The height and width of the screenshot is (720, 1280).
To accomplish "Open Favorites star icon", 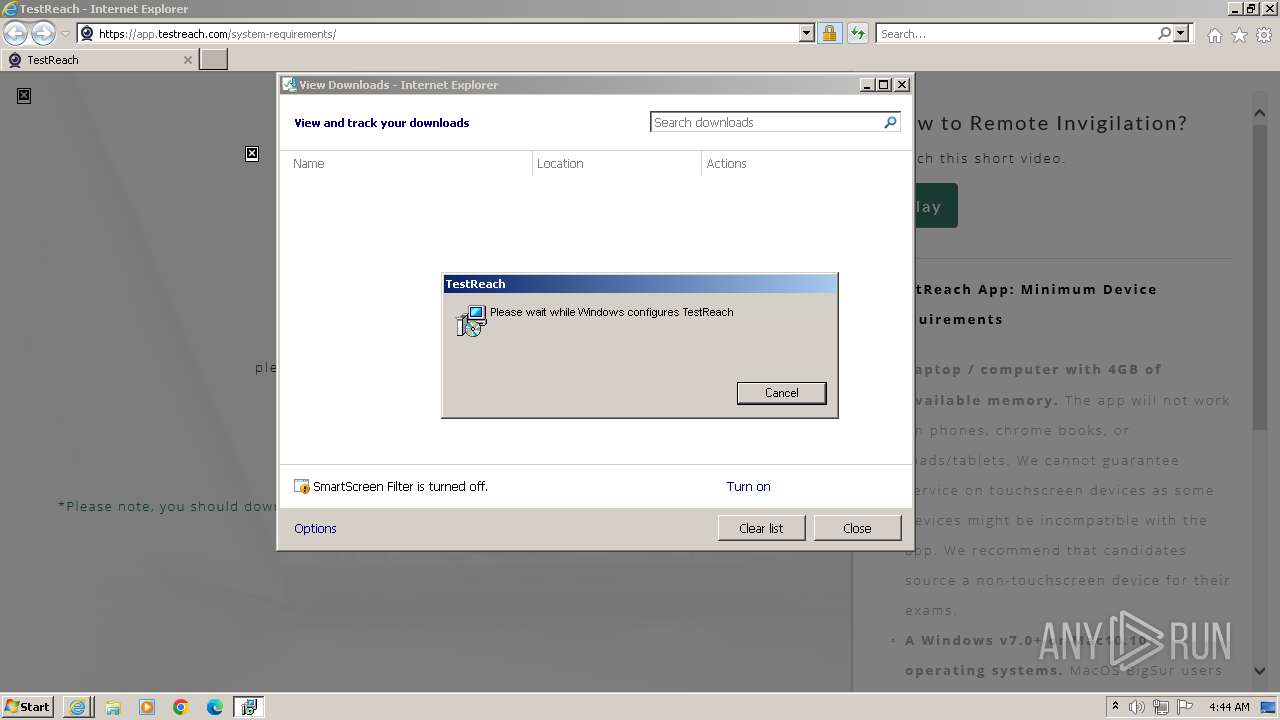I will click(1239, 35).
